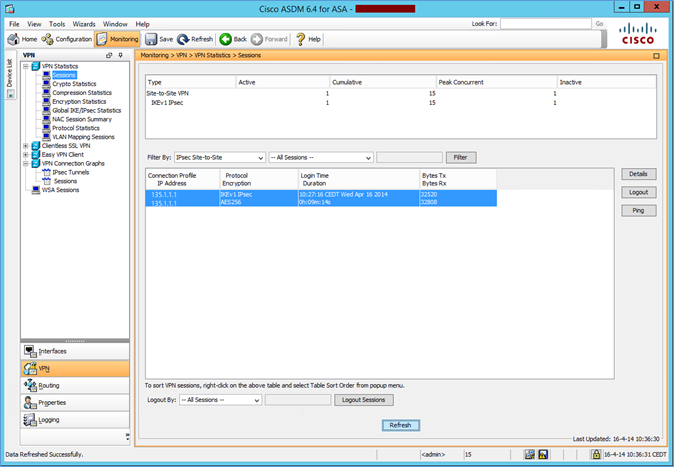The width and height of the screenshot is (674, 467).
Task: Click the Filter button
Action: coord(461,157)
